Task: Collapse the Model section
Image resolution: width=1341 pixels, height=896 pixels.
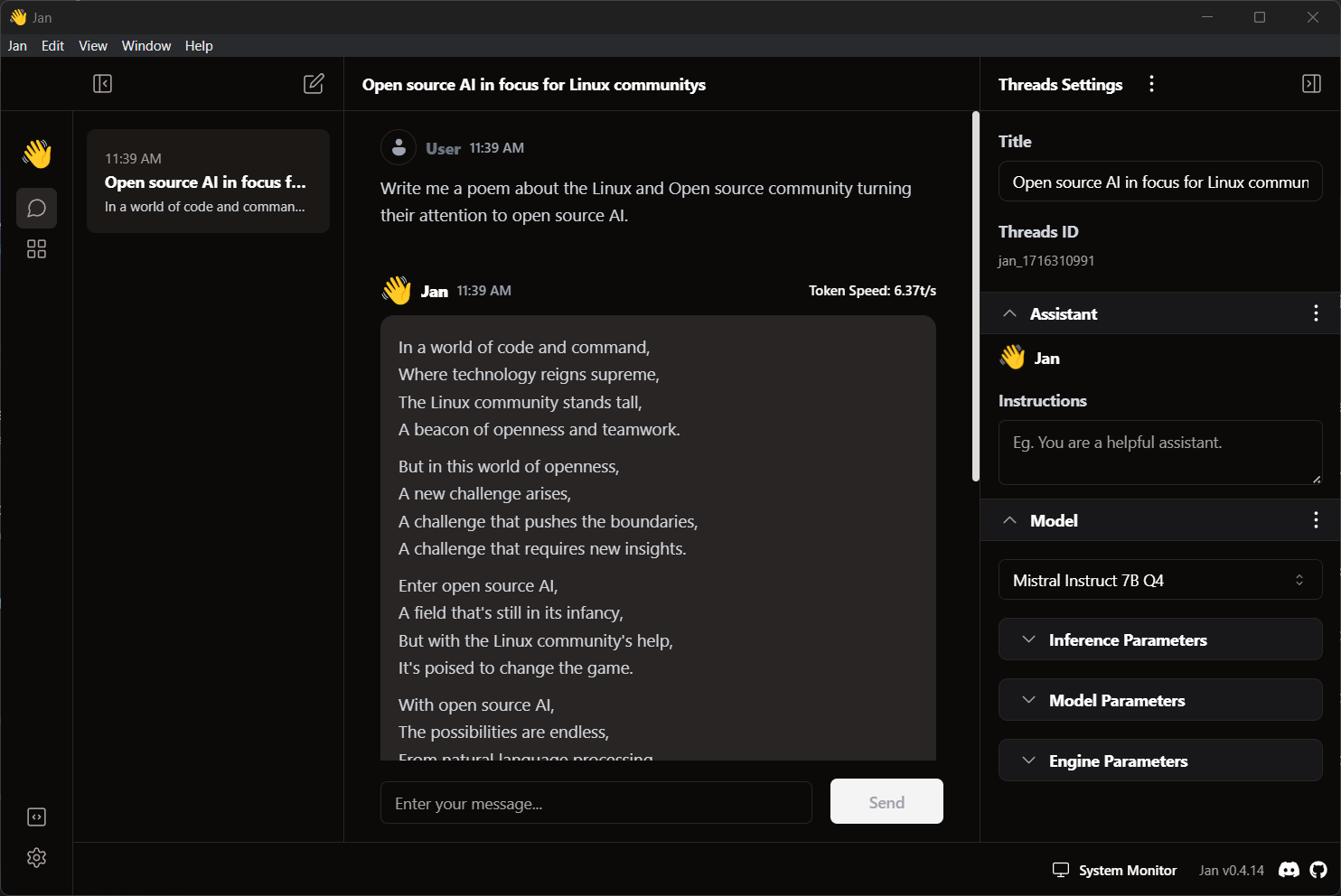Action: pos(1010,520)
